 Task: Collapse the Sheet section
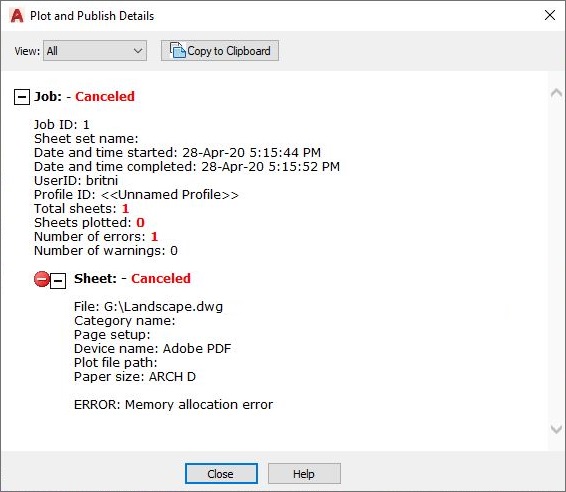click(x=58, y=281)
